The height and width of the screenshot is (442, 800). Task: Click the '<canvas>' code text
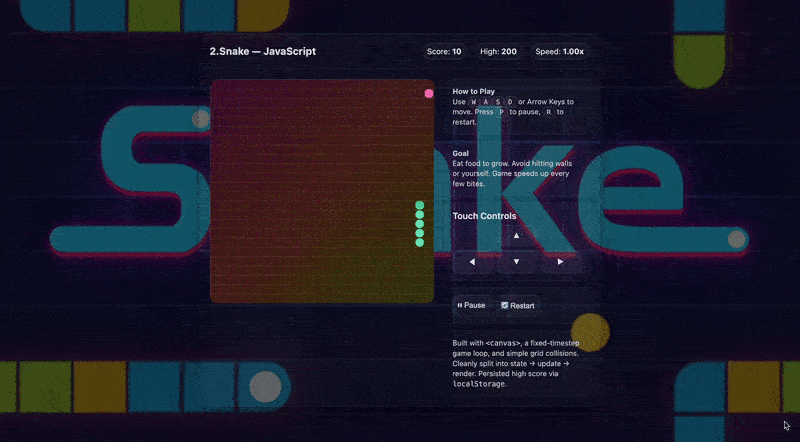pos(503,343)
